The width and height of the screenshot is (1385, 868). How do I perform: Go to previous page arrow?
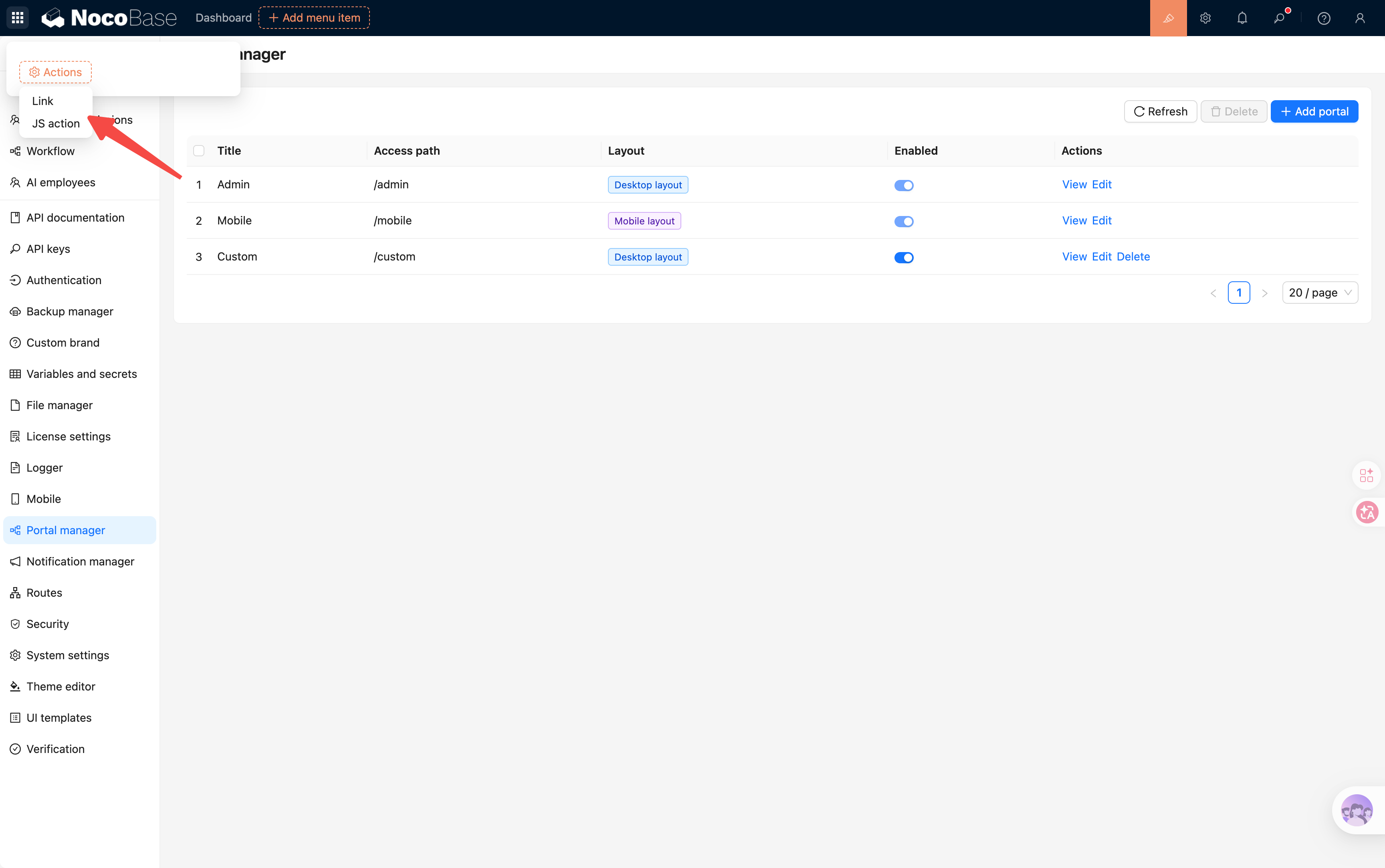(1213, 293)
